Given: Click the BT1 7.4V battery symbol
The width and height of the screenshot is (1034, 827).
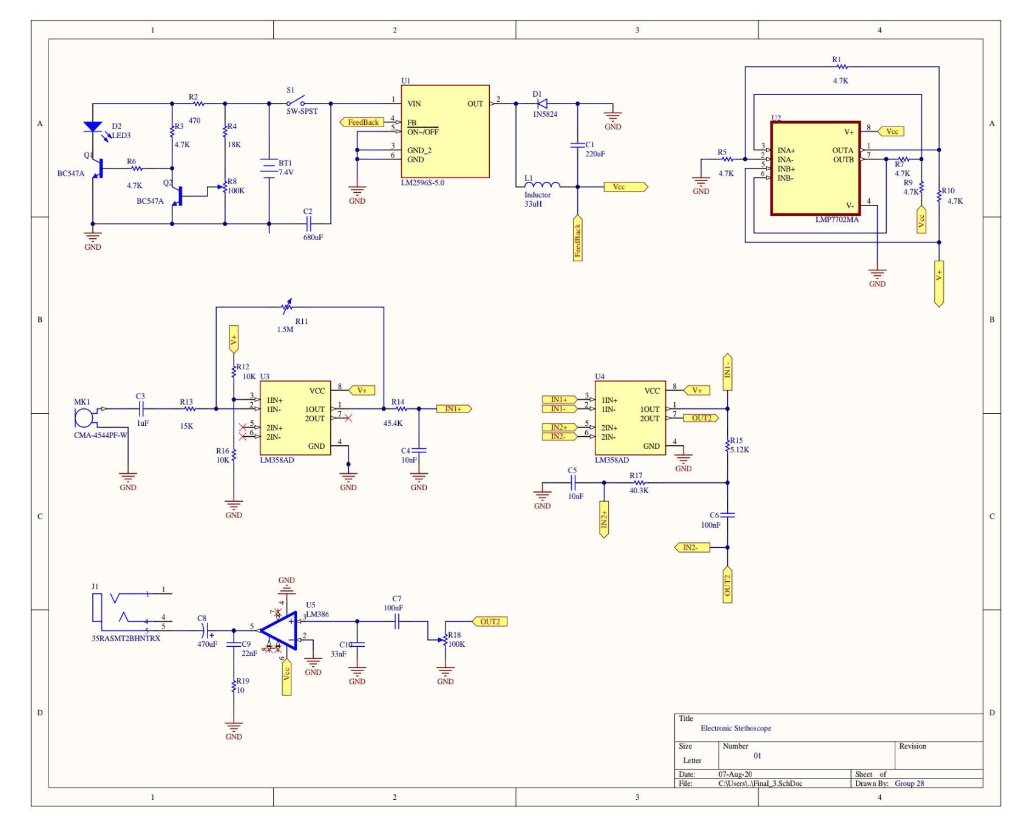Looking at the screenshot, I should 268,169.
